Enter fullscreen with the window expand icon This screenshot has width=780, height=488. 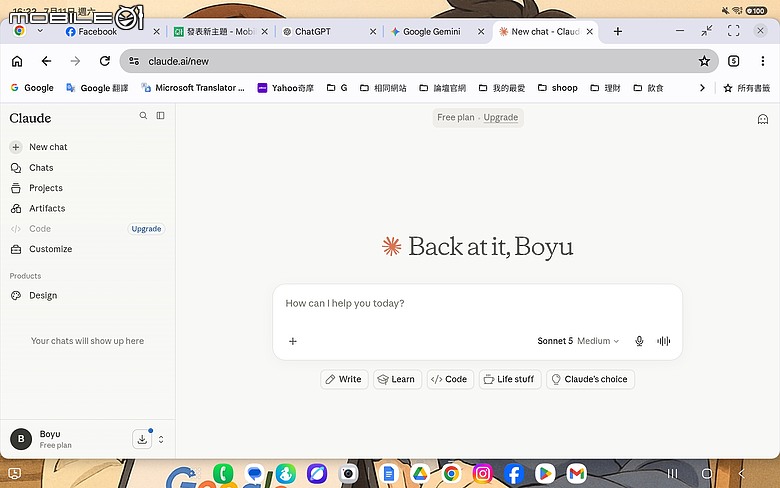click(733, 31)
